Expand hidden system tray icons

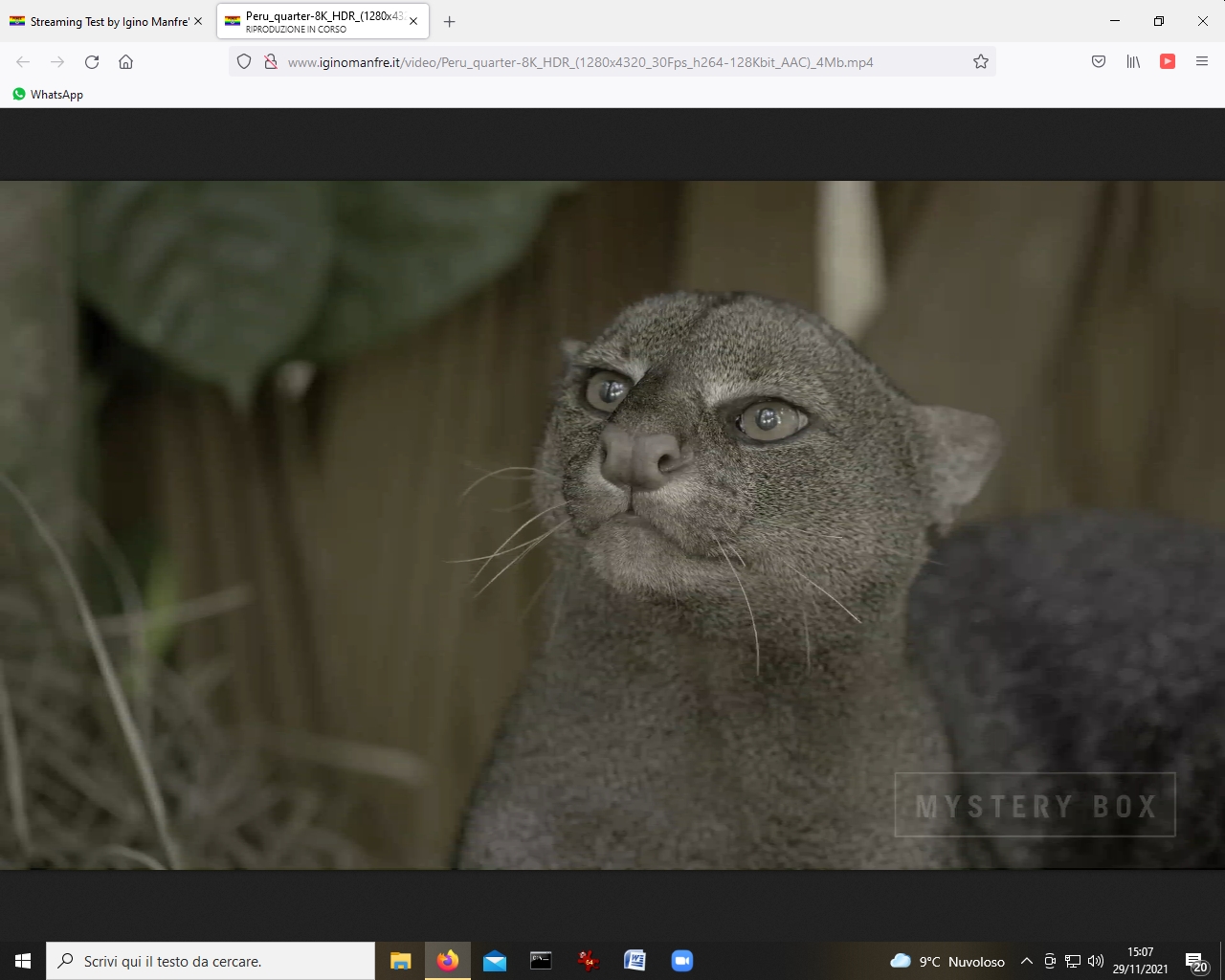[1027, 961]
